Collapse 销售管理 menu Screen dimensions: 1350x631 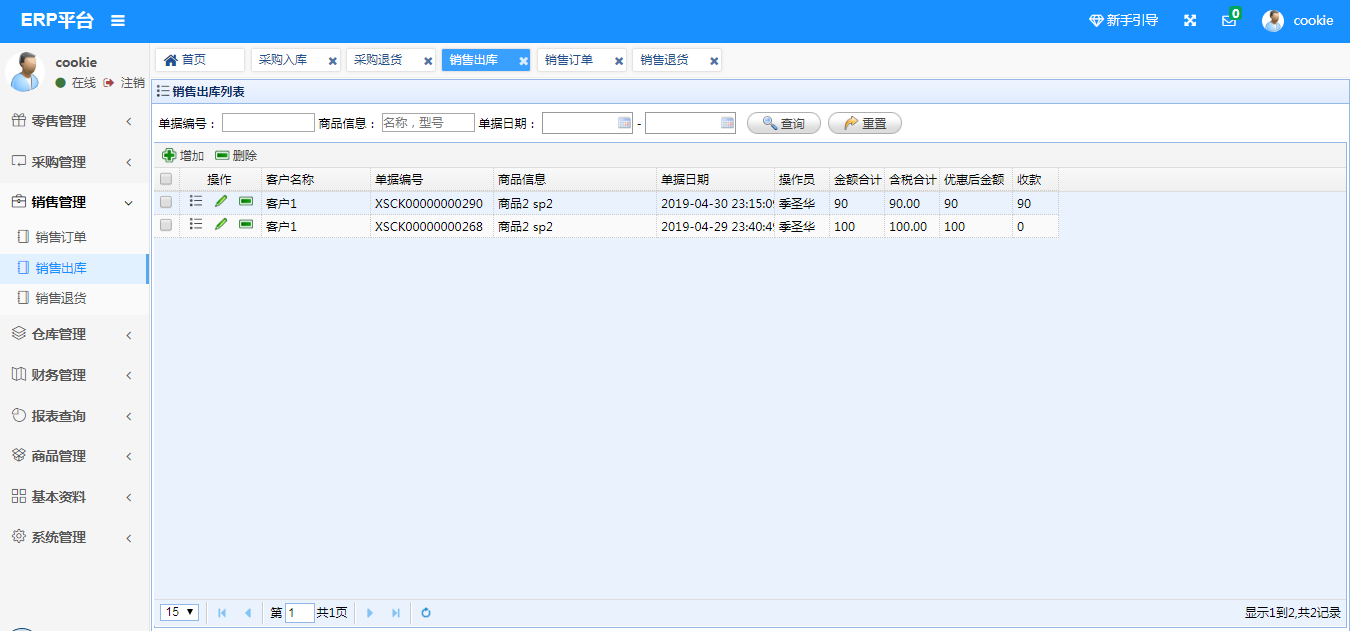(x=75, y=202)
